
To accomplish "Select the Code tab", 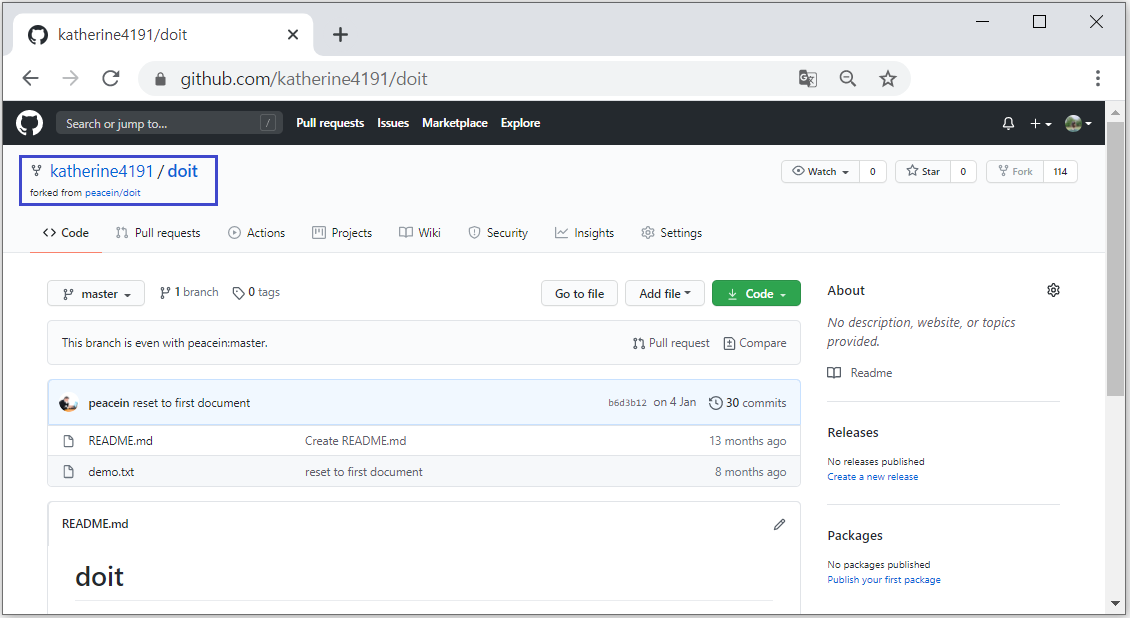I will [66, 233].
